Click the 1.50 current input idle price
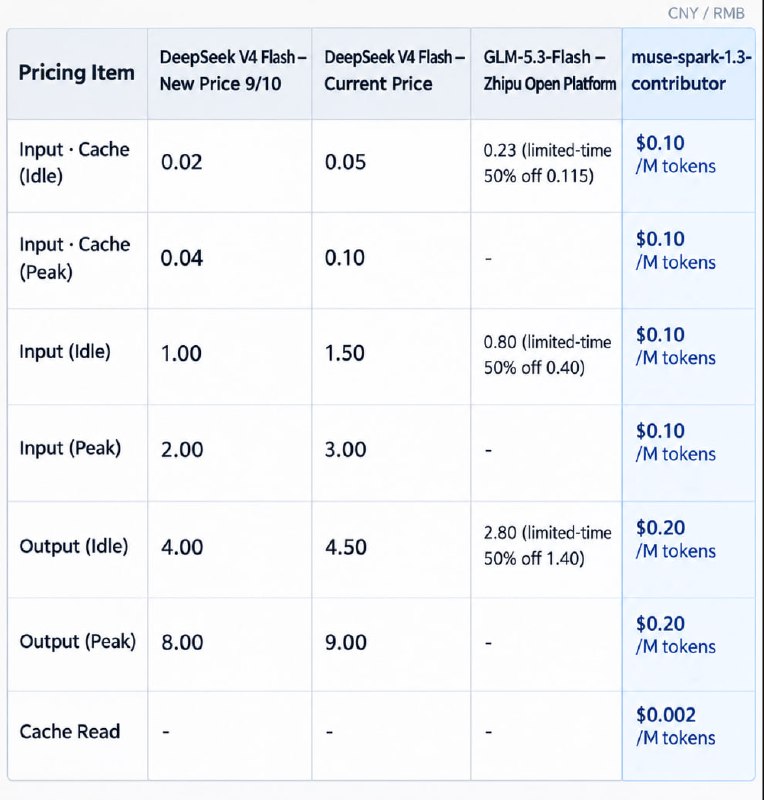Screen dimensions: 764x800 (344, 354)
